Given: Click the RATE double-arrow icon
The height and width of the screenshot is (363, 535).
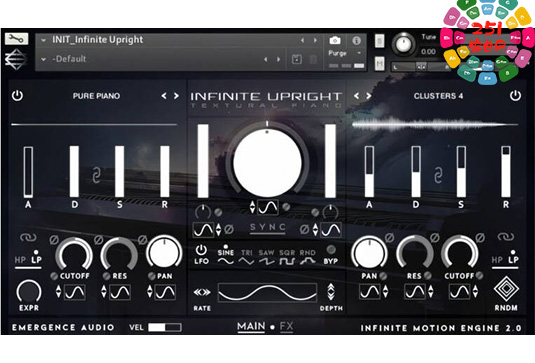Looking at the screenshot, I should [202, 292].
